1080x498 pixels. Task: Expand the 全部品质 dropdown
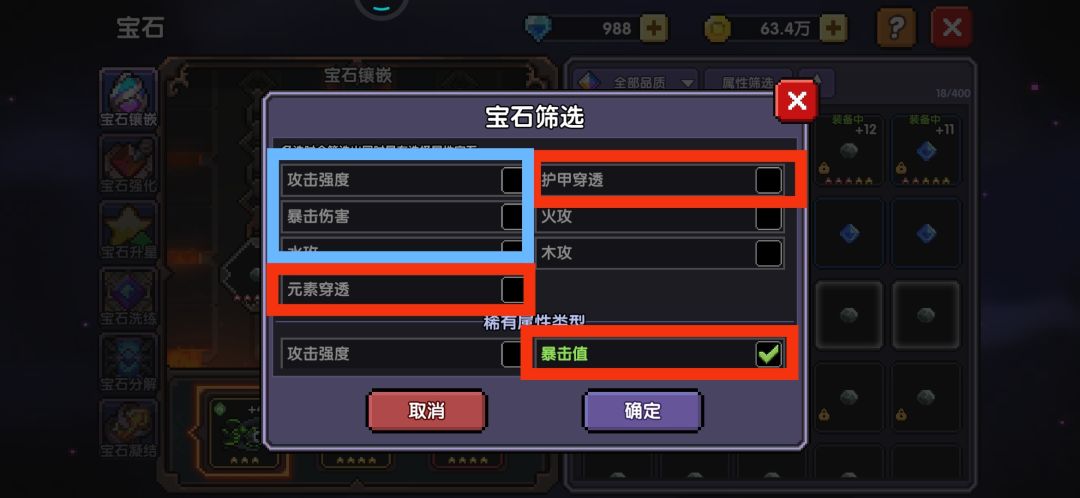pos(635,83)
